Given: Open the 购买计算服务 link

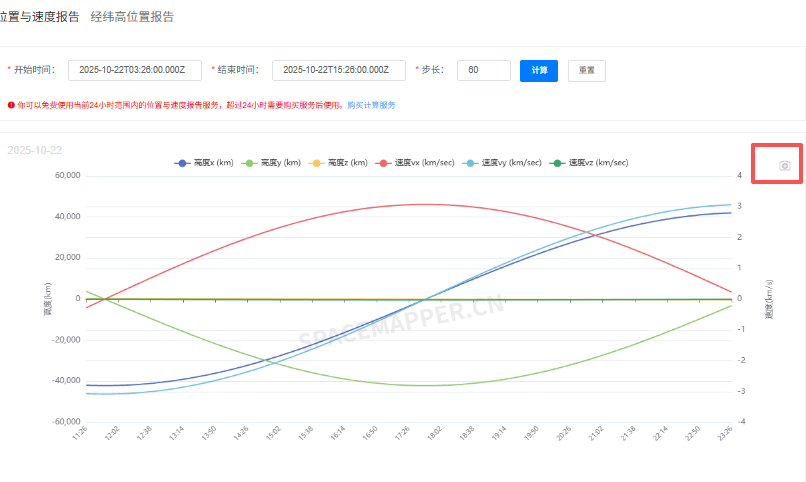Looking at the screenshot, I should point(371,104).
